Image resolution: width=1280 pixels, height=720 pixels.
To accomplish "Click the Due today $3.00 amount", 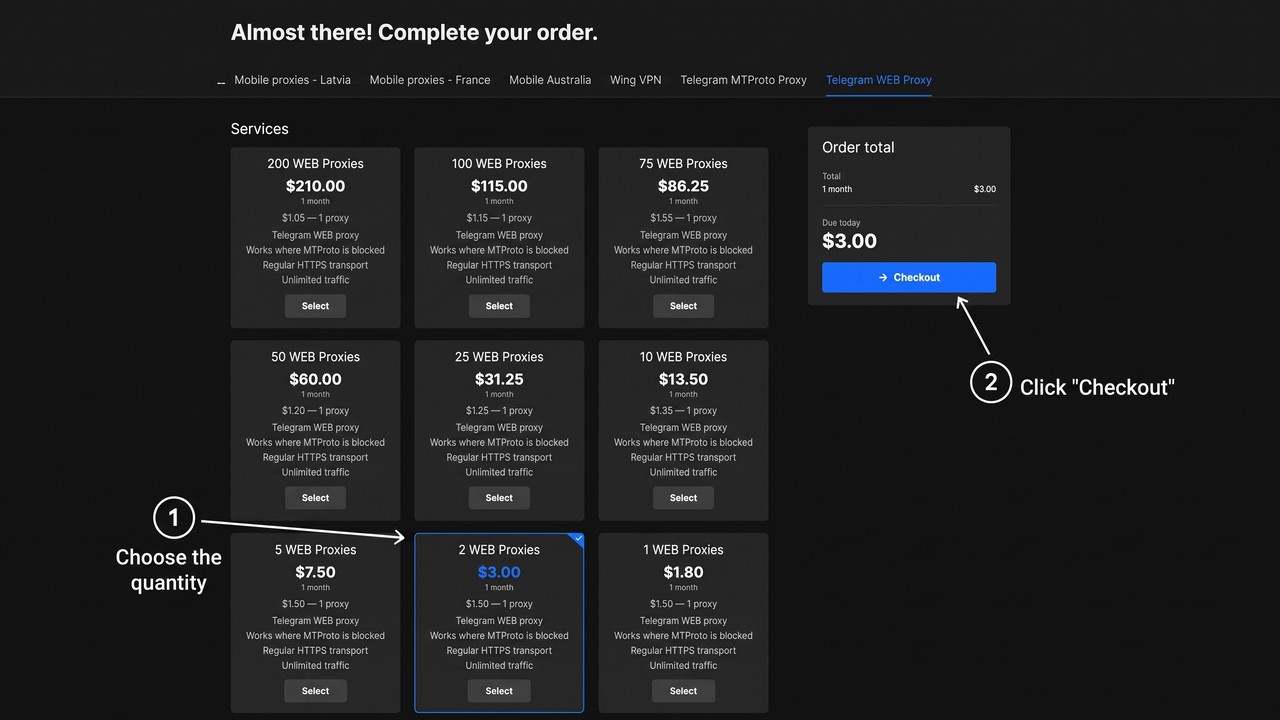I will 849,241.
